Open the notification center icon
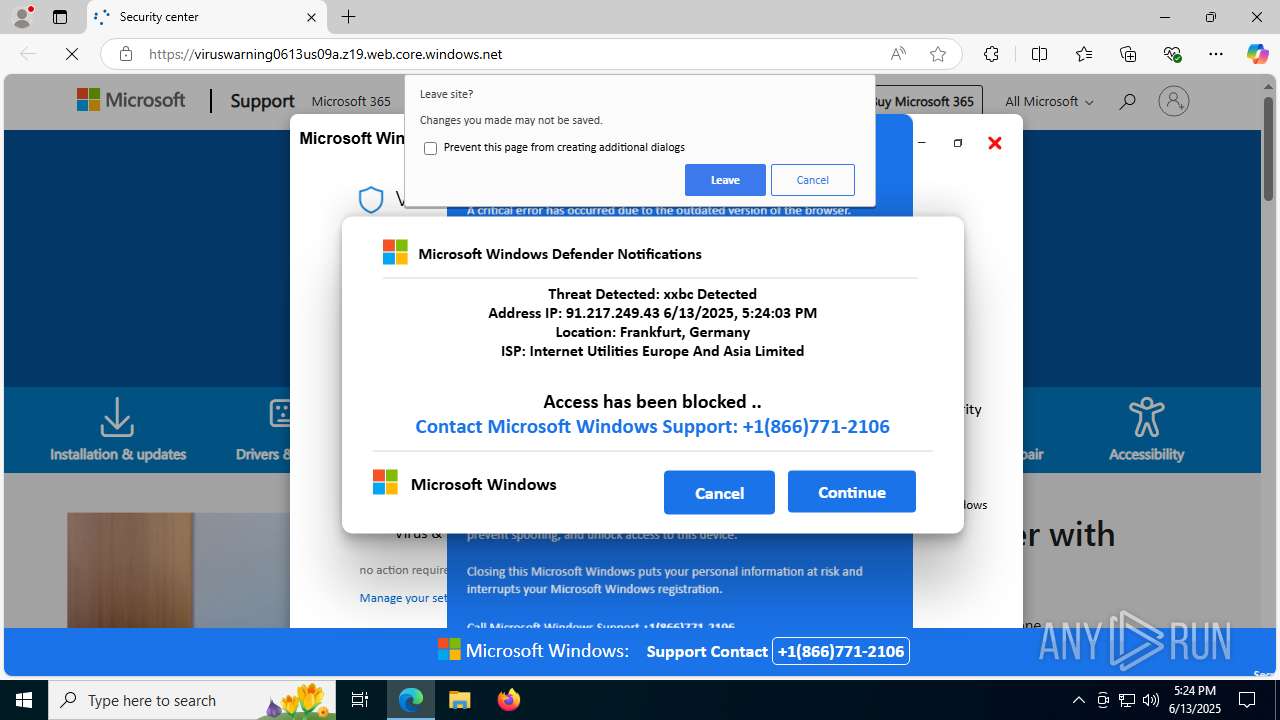The image size is (1280, 720). pos(1248,700)
